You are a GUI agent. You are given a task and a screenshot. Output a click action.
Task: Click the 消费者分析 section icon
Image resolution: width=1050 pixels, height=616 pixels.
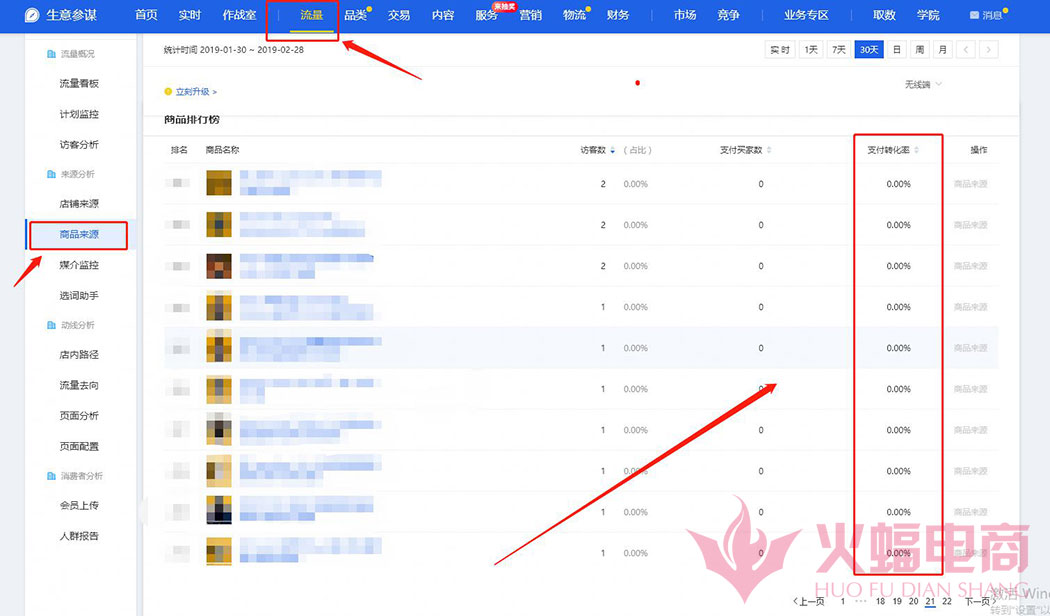click(x=51, y=476)
